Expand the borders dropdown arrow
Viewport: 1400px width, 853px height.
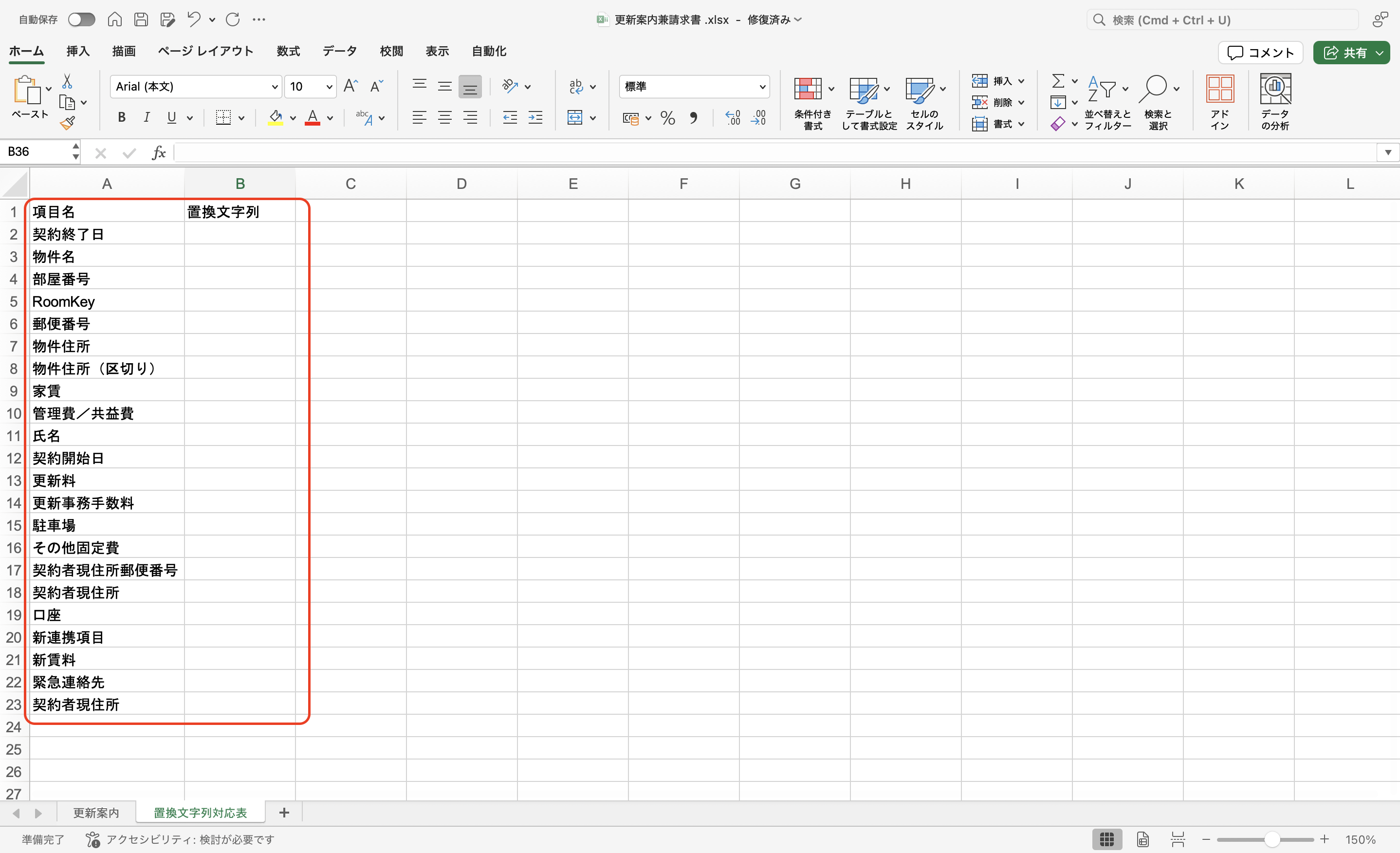[x=241, y=118]
